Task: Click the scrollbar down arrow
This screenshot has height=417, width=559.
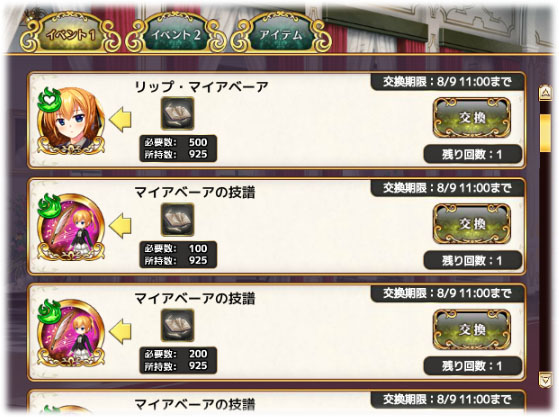Action: 545,379
